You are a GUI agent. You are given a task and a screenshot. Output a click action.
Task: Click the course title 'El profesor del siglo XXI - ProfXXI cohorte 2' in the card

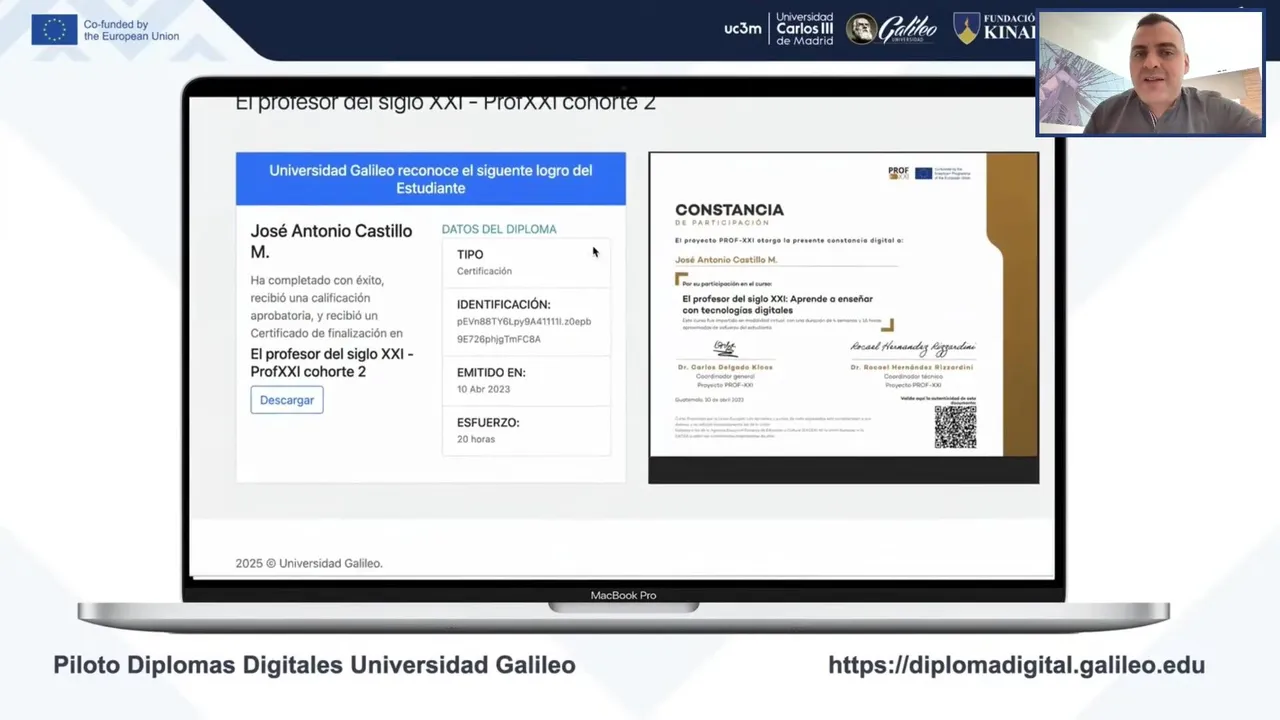331,363
